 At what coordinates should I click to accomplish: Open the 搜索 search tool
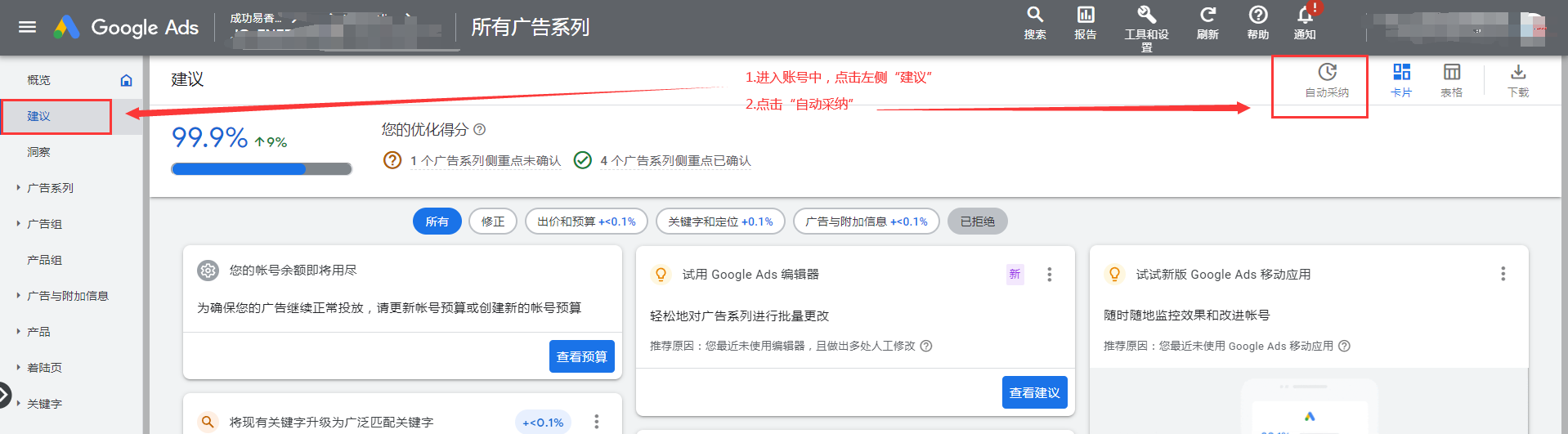click(x=1035, y=23)
